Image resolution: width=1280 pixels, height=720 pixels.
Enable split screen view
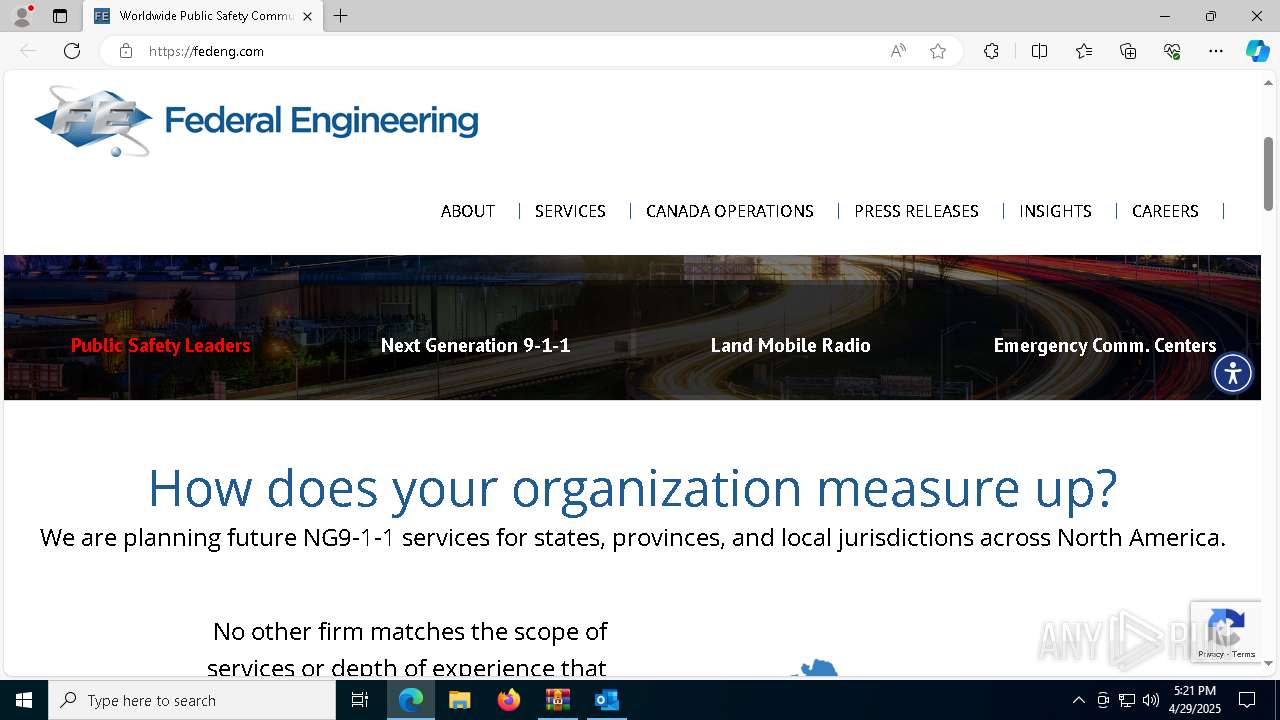pyautogui.click(x=1039, y=51)
